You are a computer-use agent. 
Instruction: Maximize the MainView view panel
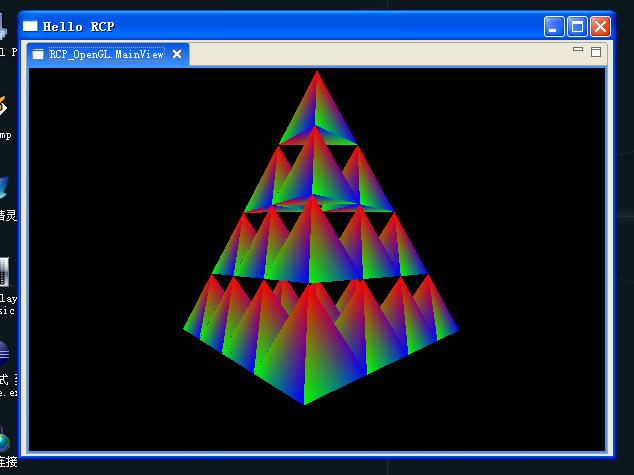pos(596,52)
